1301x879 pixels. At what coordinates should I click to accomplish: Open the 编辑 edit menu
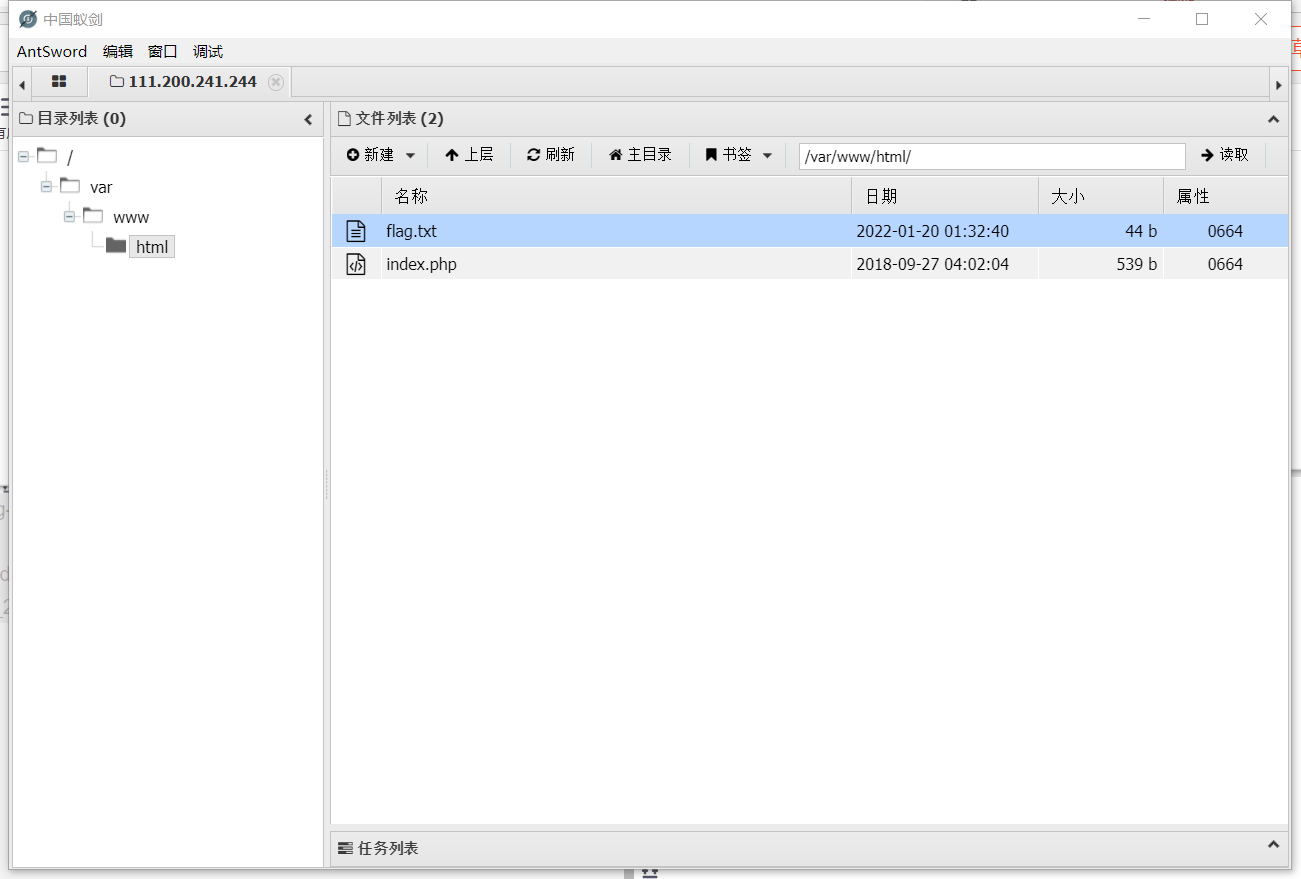pyautogui.click(x=117, y=51)
